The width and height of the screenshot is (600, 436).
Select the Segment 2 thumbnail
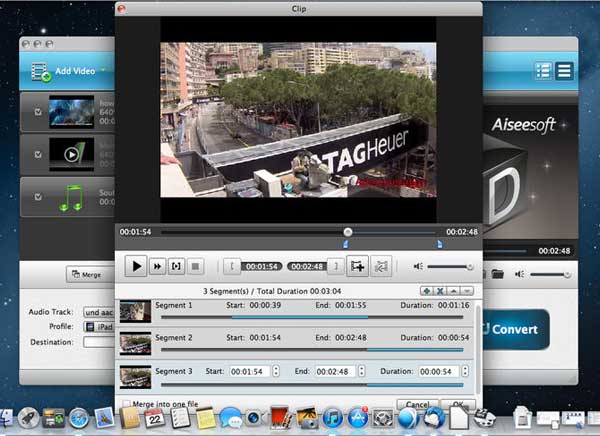[135, 344]
